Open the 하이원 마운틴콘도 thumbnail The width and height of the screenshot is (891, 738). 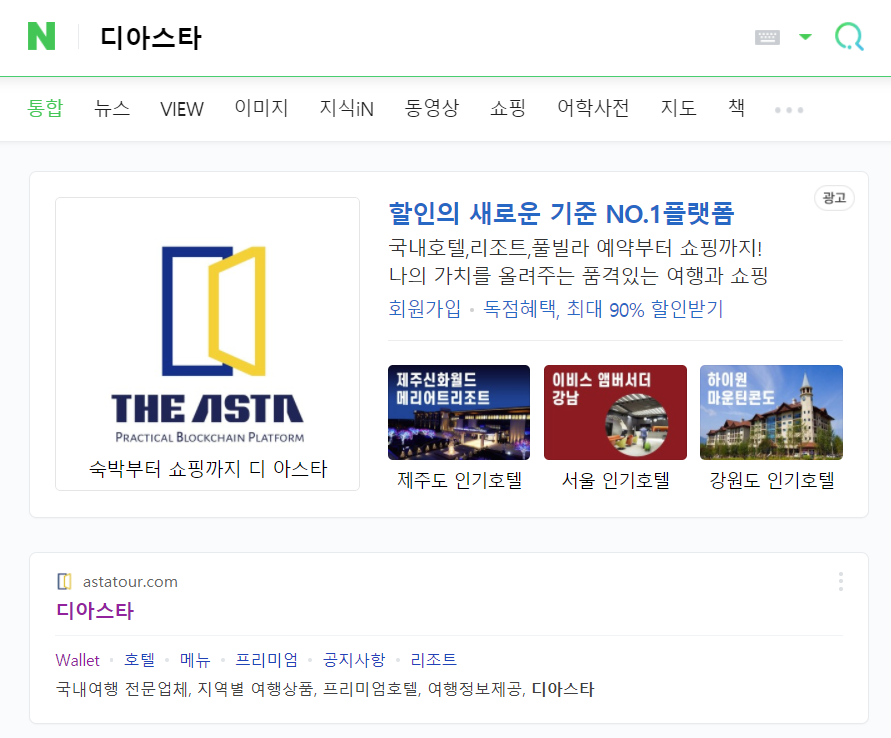click(x=772, y=412)
